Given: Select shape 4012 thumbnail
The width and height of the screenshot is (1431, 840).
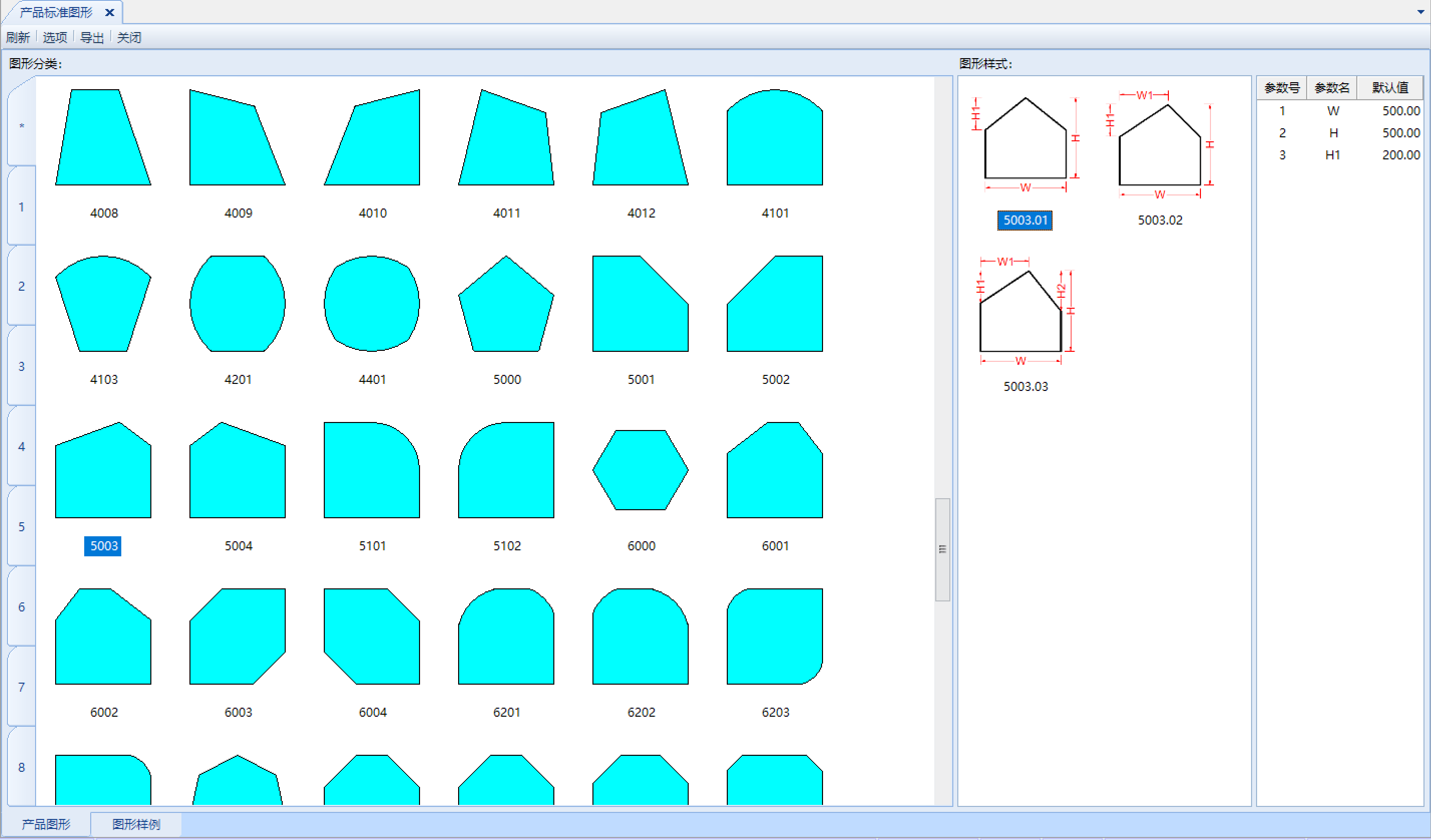Looking at the screenshot, I should point(641,137).
